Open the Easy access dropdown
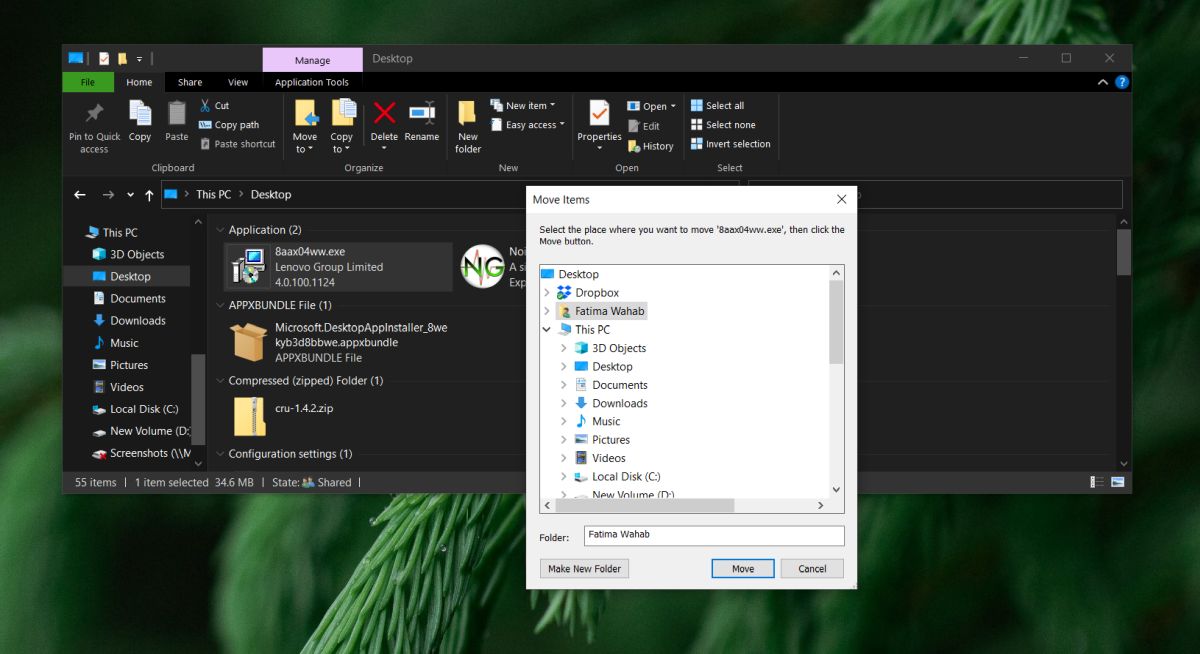Screen dimensions: 1200x654 (527, 125)
